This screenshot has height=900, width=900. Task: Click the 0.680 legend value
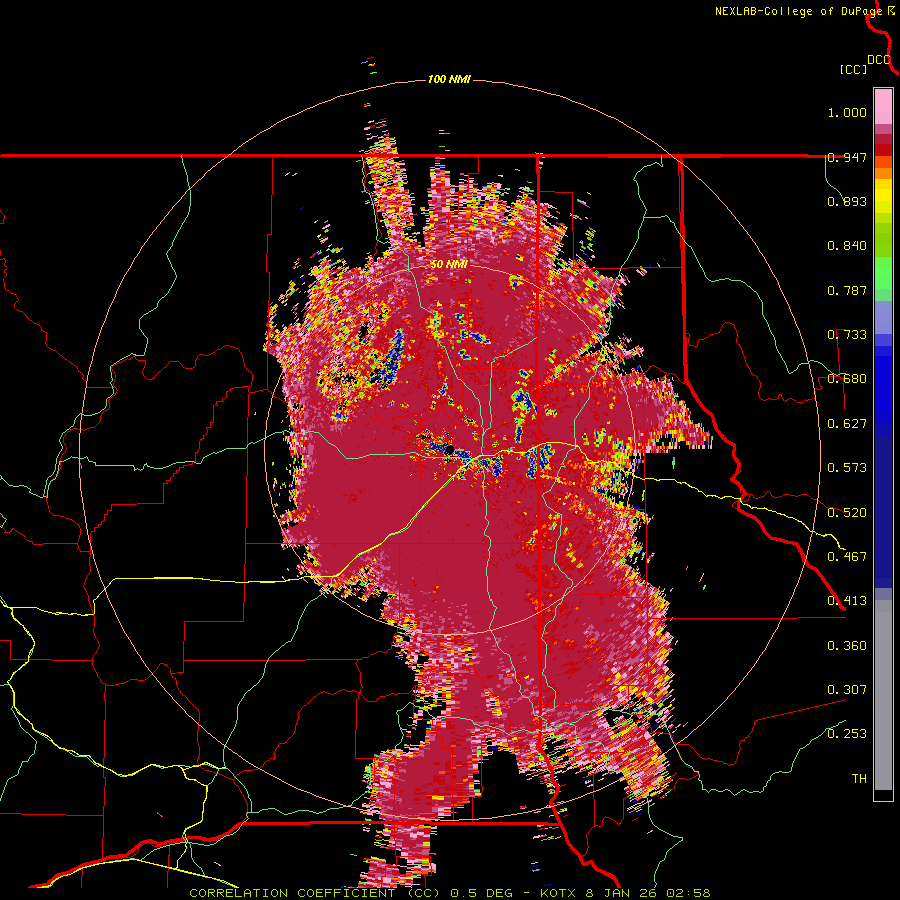click(x=847, y=379)
